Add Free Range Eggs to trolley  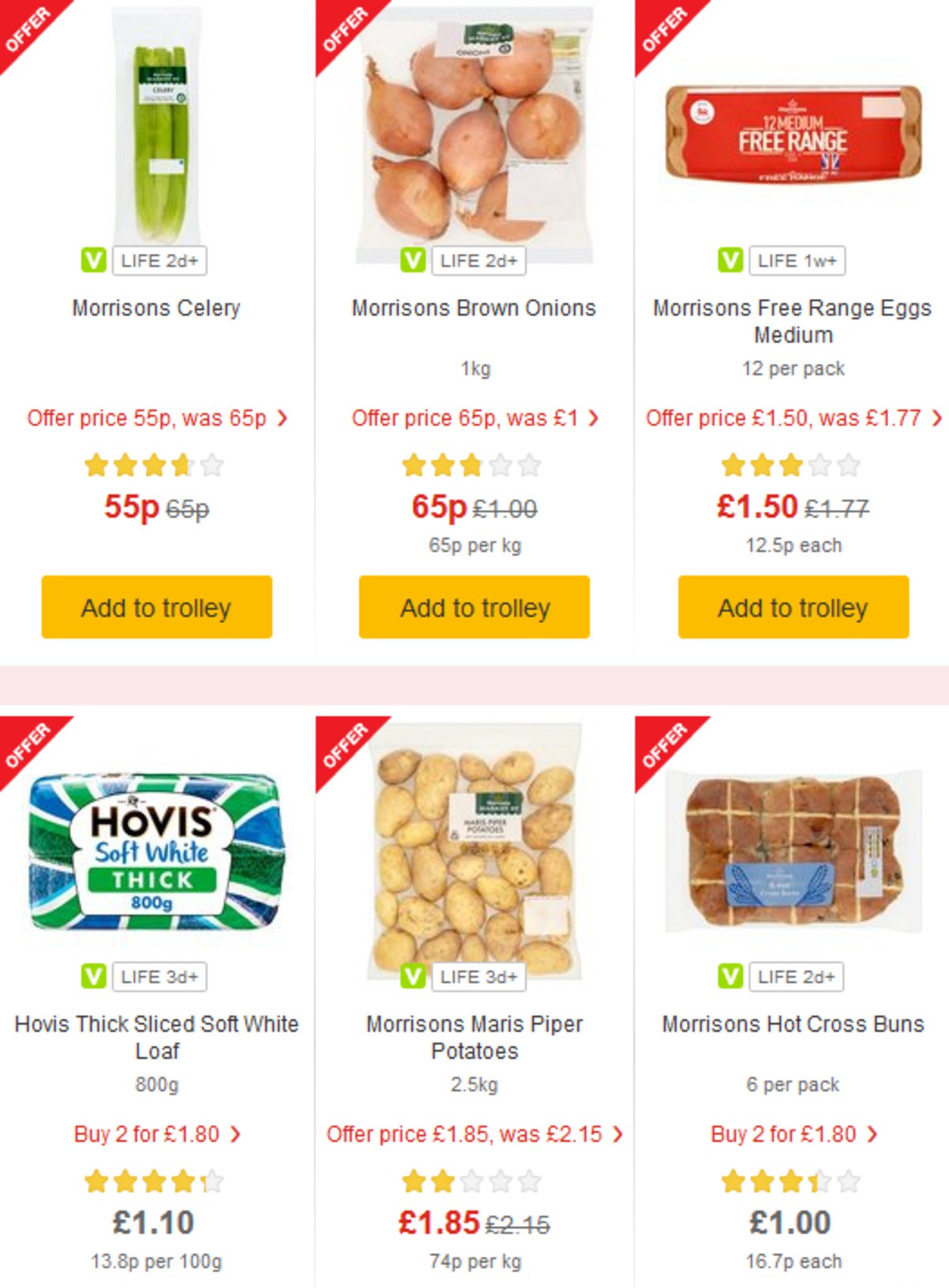792,608
